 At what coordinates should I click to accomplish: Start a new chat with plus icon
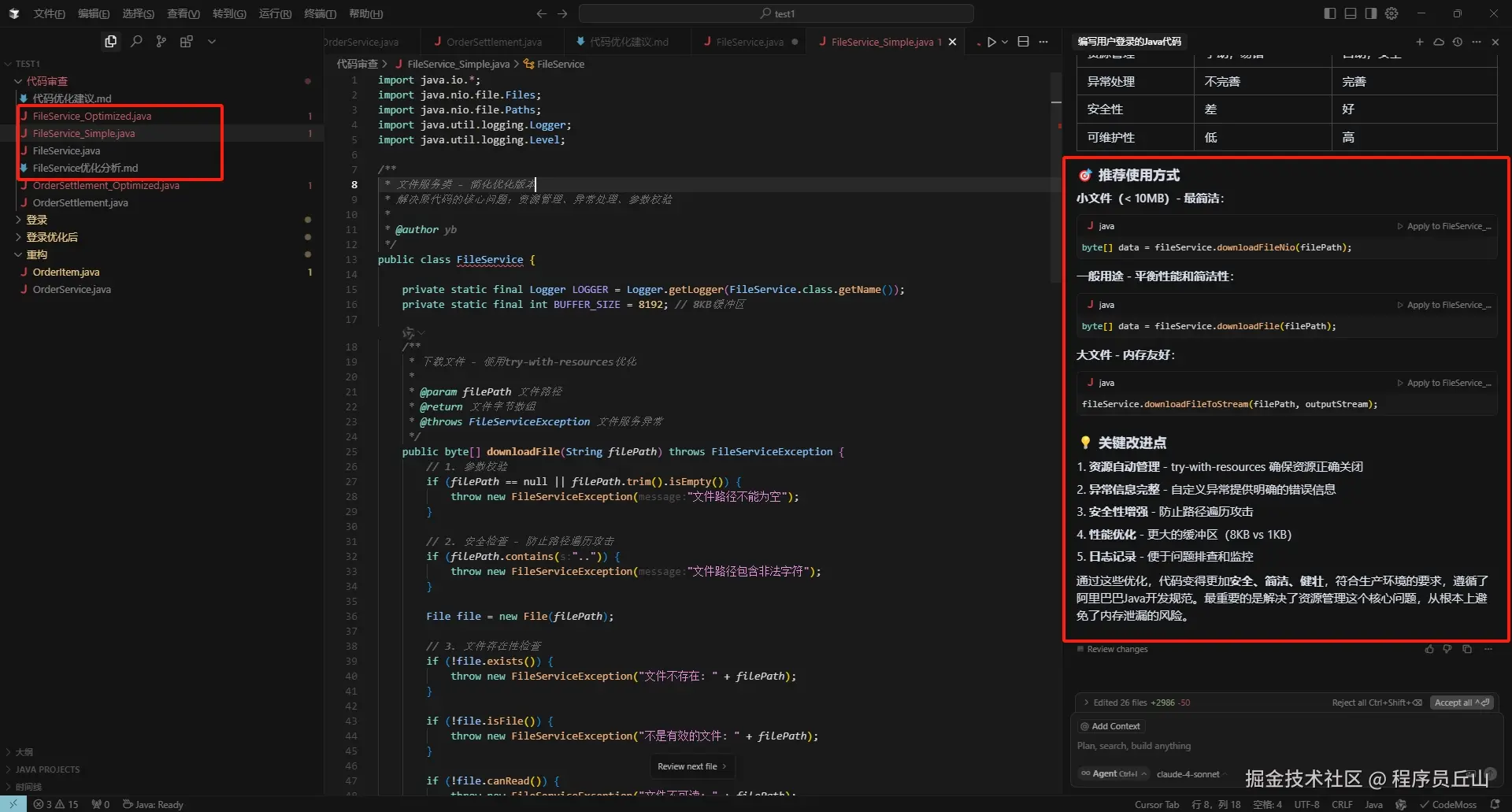1419,42
